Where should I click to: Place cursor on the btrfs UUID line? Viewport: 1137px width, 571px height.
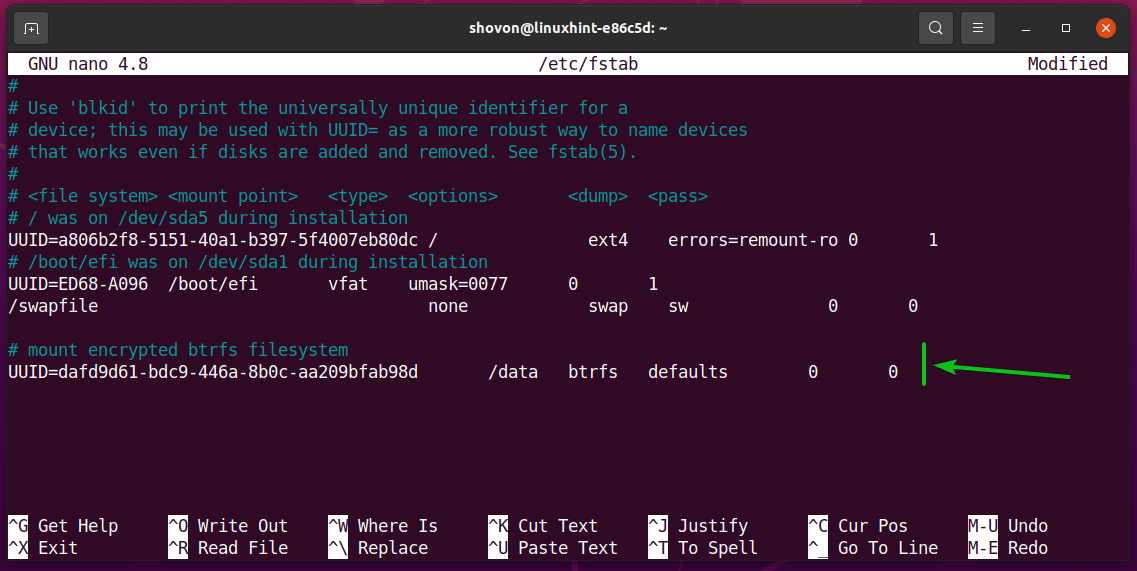pyautogui.click(x=212, y=372)
